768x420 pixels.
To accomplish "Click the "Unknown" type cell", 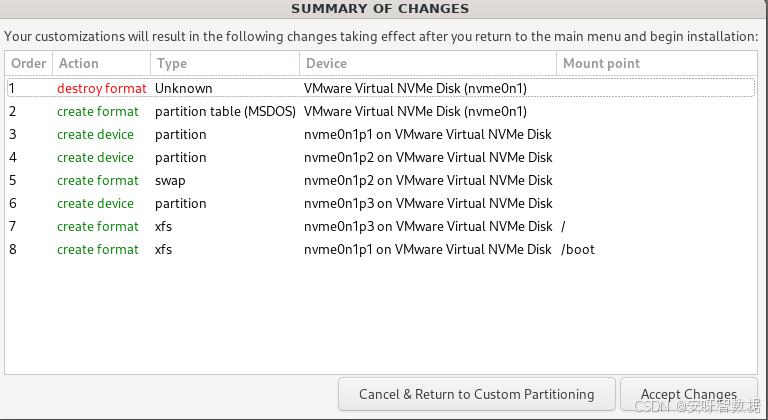I will 183,88.
